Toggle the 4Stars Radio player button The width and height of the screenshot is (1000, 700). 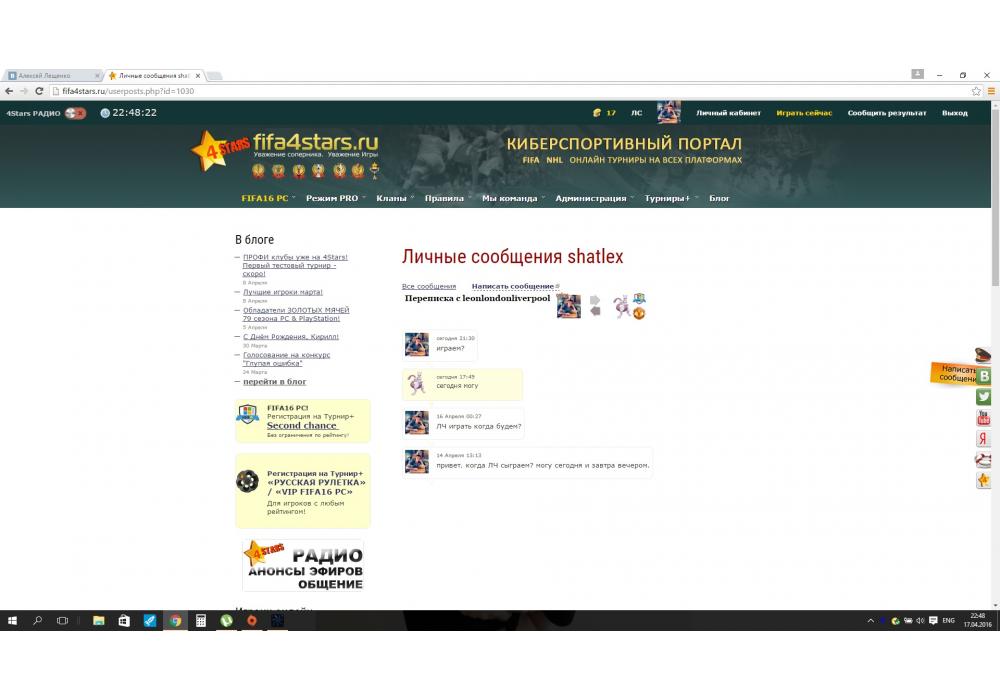(x=75, y=113)
